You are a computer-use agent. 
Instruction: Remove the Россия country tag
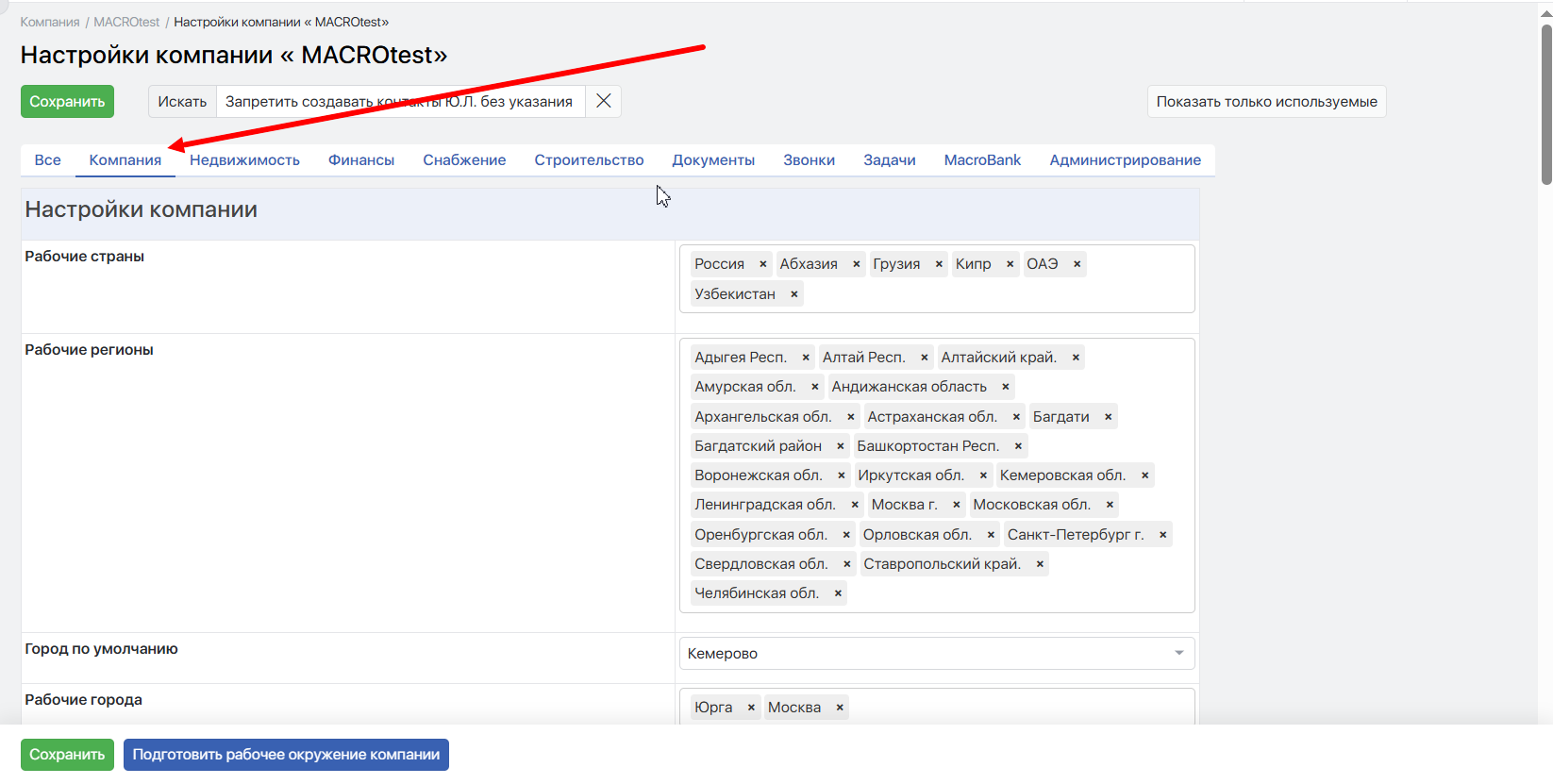(x=762, y=264)
